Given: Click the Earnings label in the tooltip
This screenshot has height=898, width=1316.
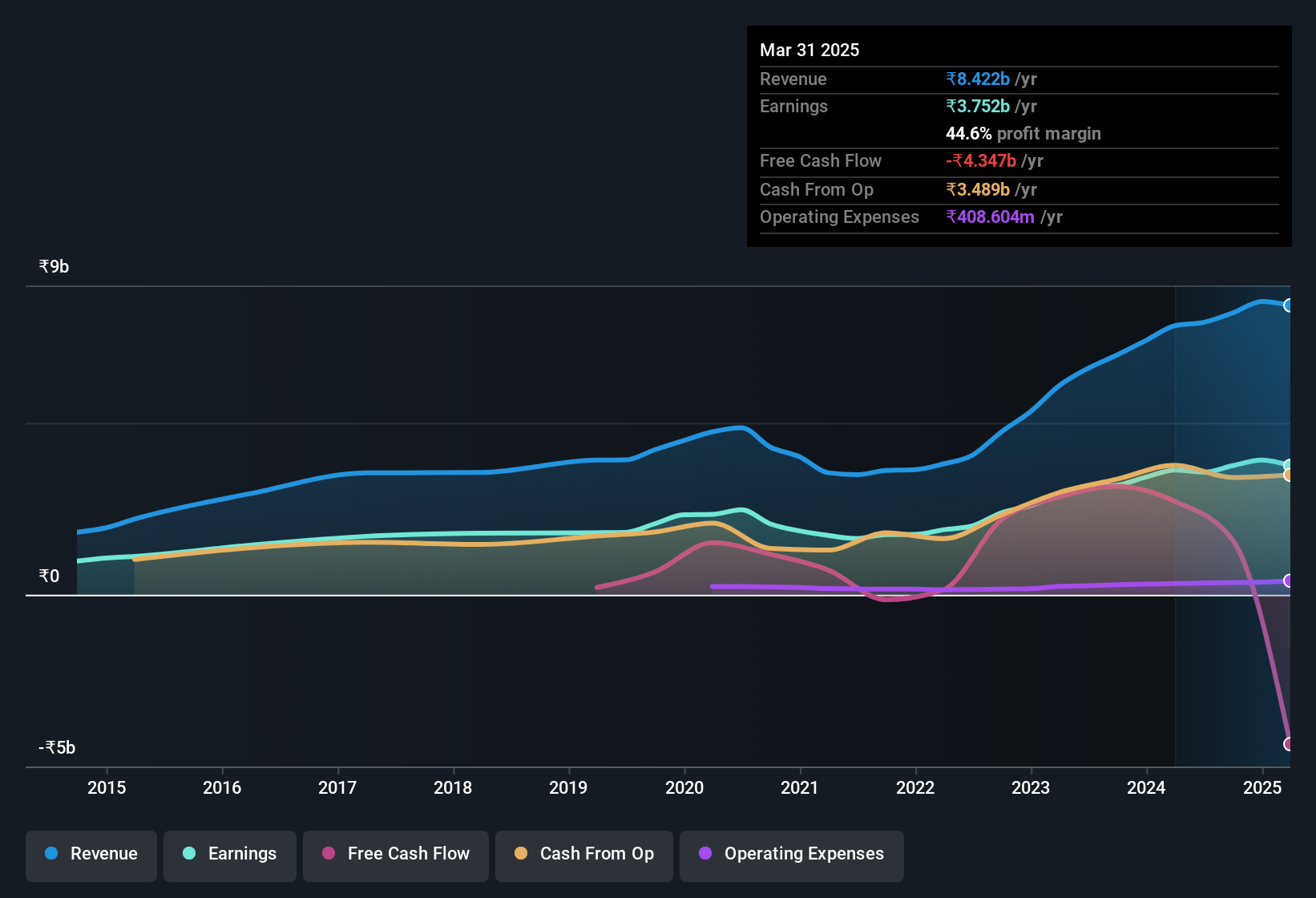Looking at the screenshot, I should click(x=793, y=106).
